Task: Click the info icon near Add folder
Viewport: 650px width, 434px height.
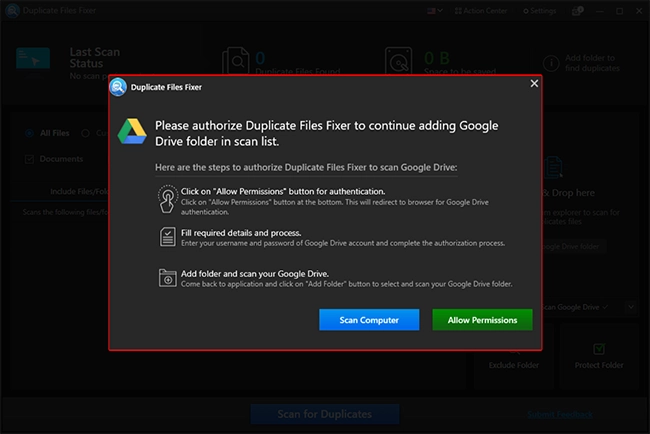Action: click(551, 63)
